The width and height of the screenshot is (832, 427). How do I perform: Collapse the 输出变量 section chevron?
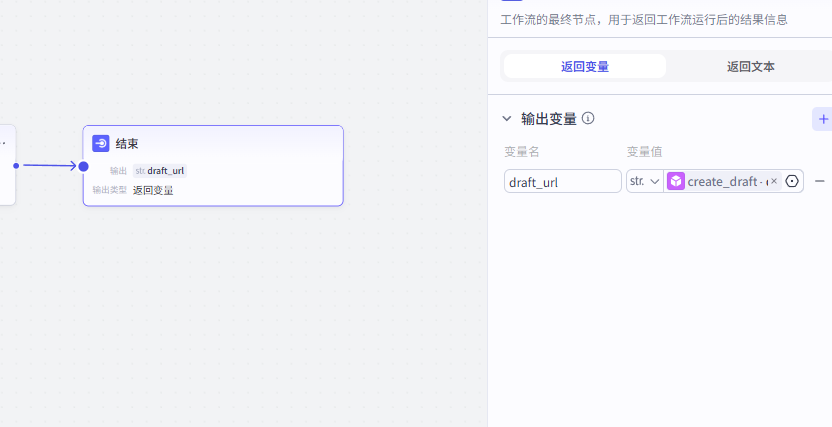(507, 119)
